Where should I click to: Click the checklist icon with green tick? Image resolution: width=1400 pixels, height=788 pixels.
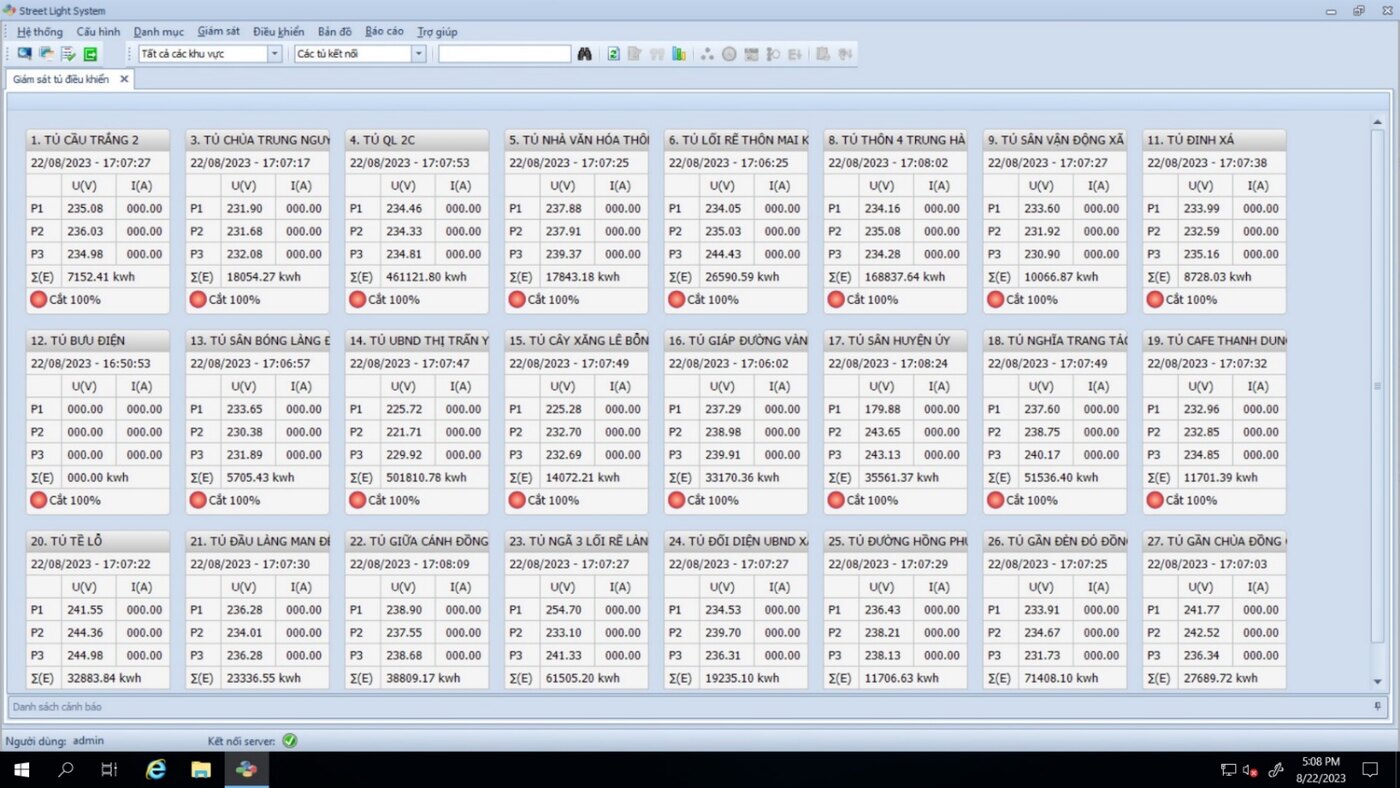click(x=68, y=54)
